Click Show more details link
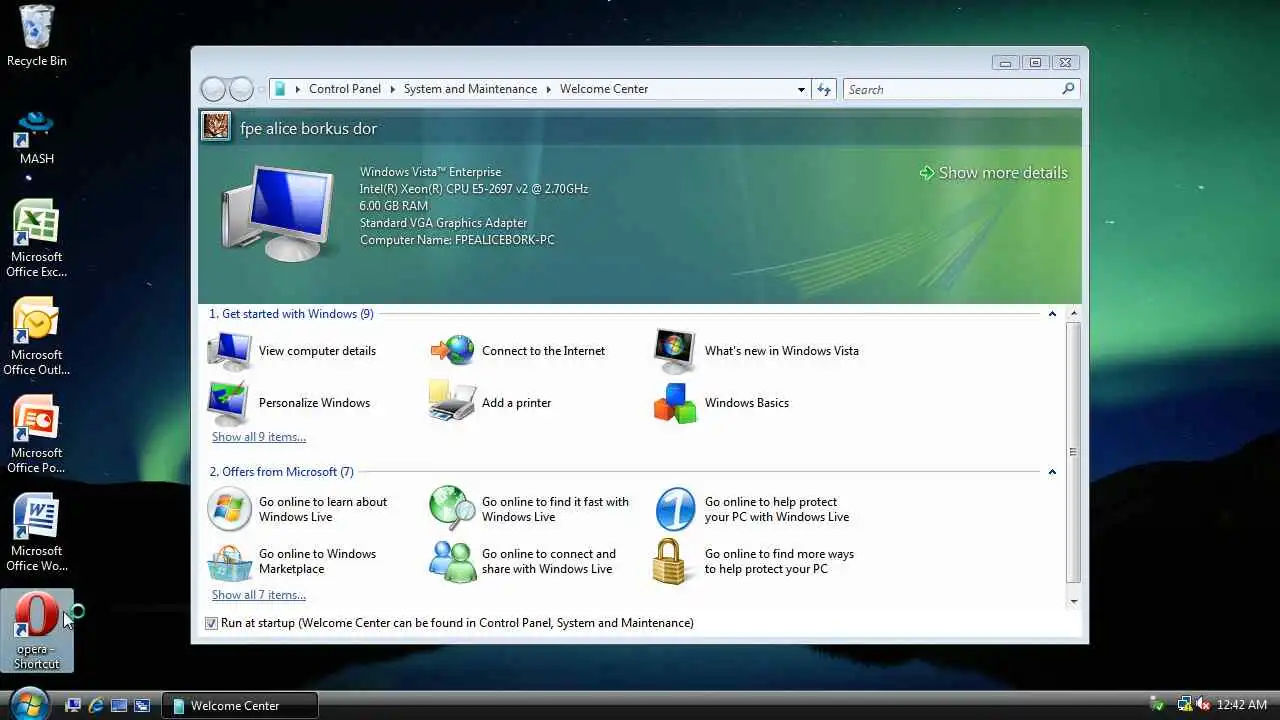1280x720 pixels. tap(993, 173)
